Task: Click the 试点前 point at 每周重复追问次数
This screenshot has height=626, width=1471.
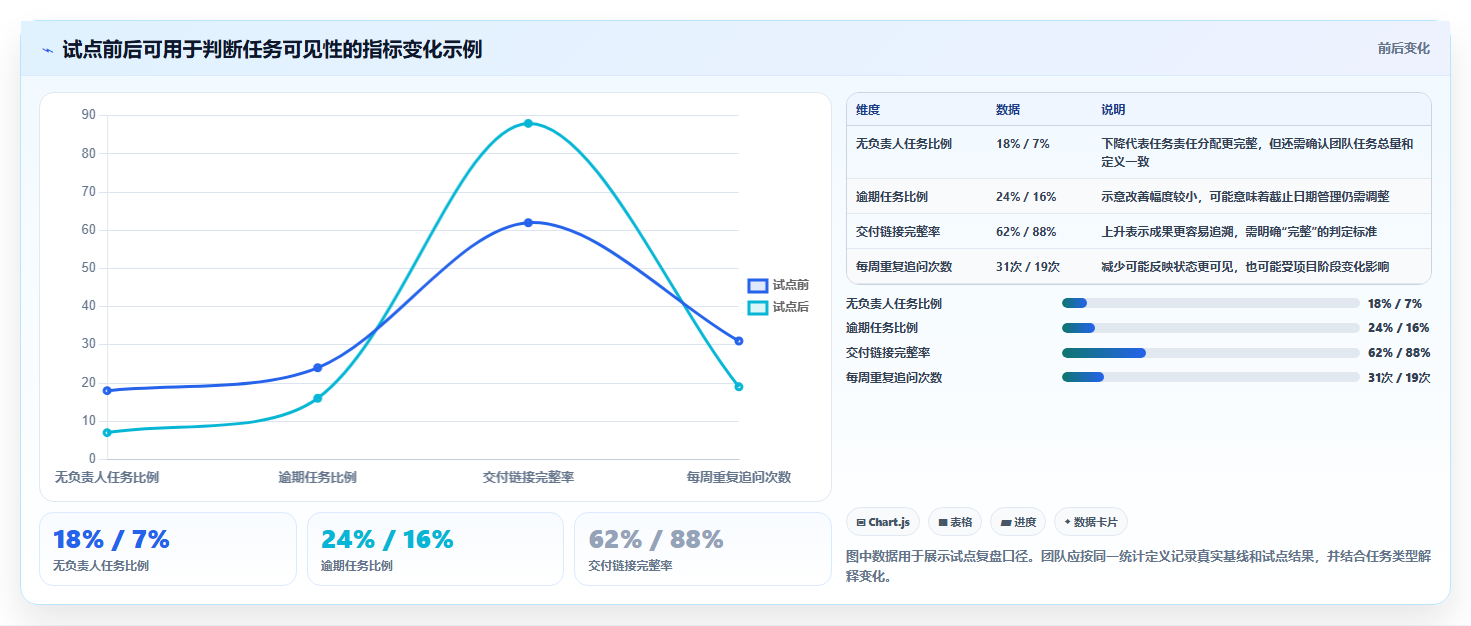Action: [739, 341]
